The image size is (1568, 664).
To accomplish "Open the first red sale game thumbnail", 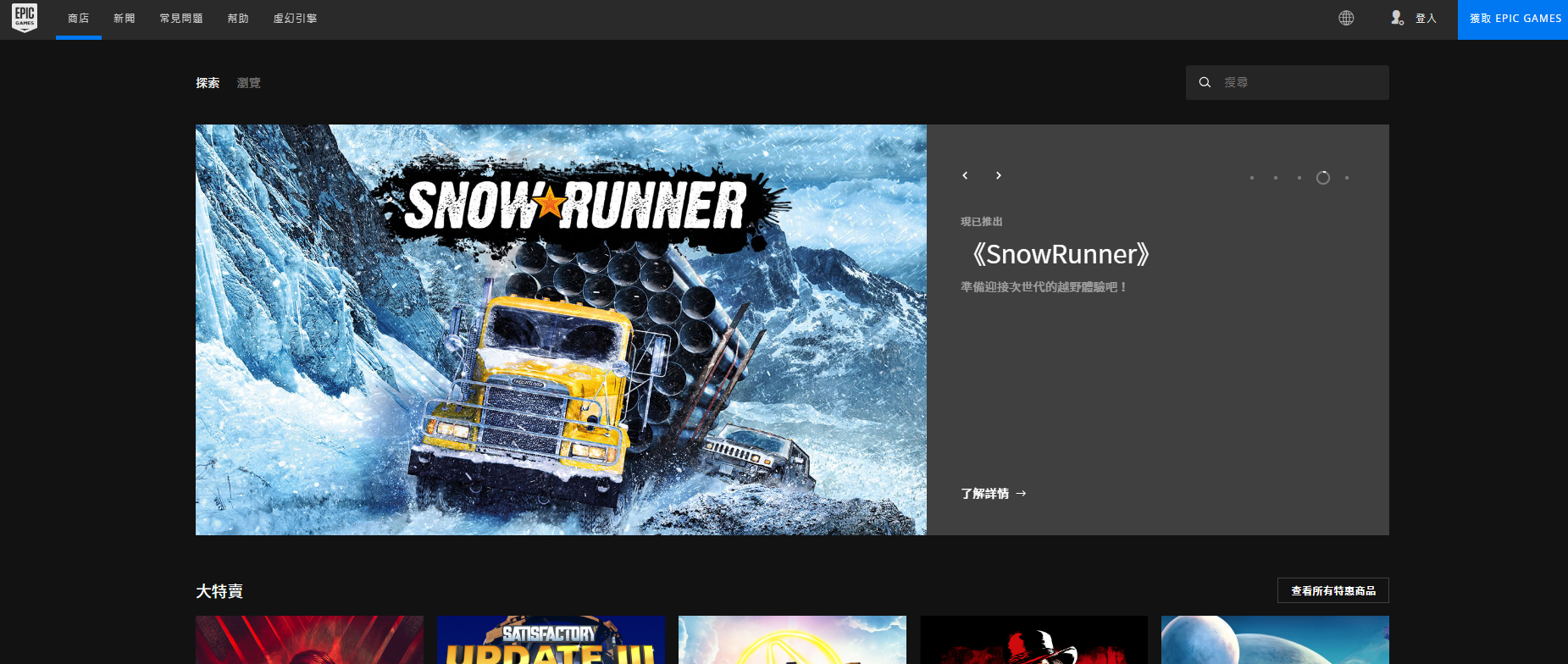I will (x=309, y=640).
